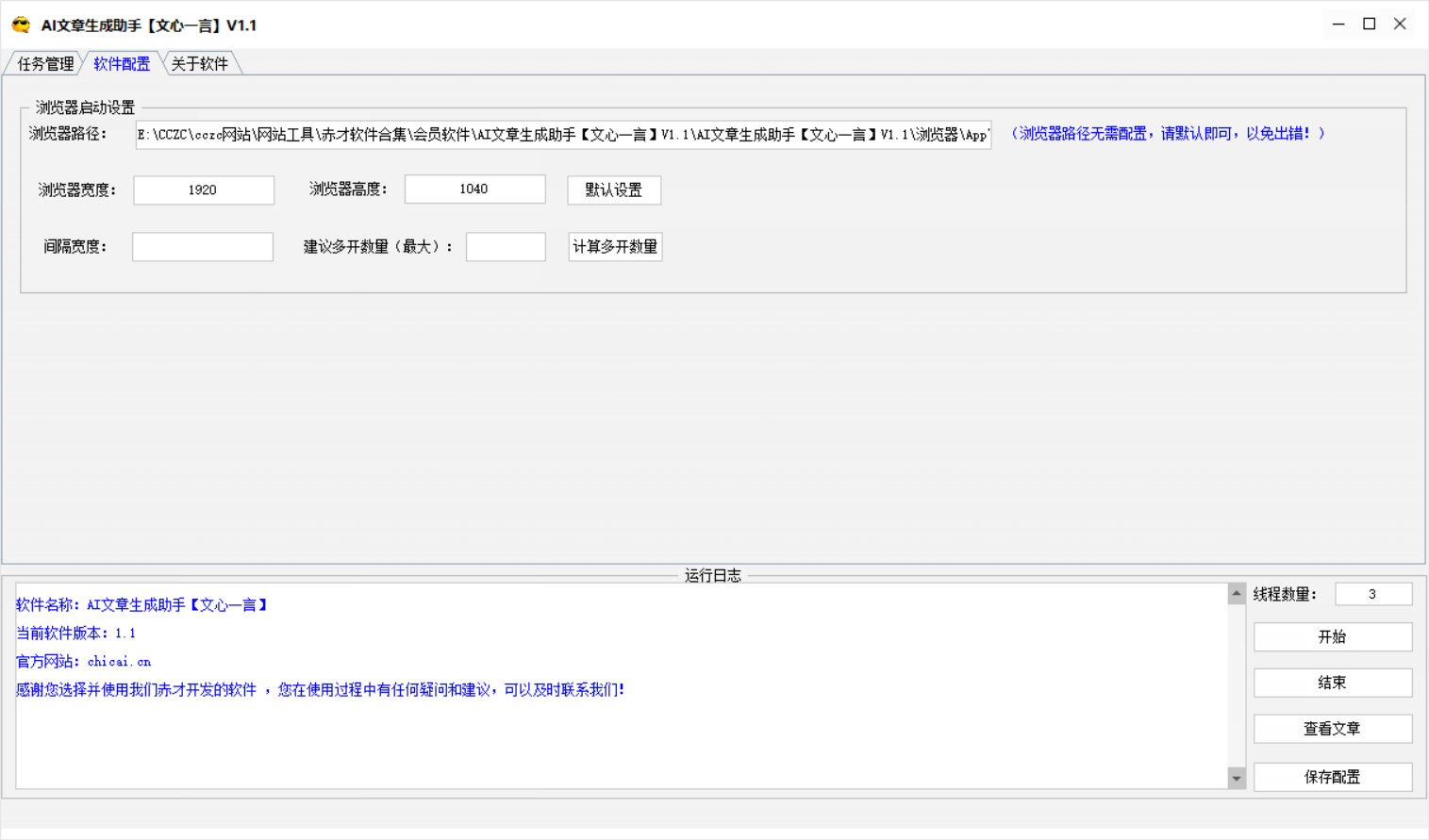Open the 关于软件 tab

coord(200,64)
